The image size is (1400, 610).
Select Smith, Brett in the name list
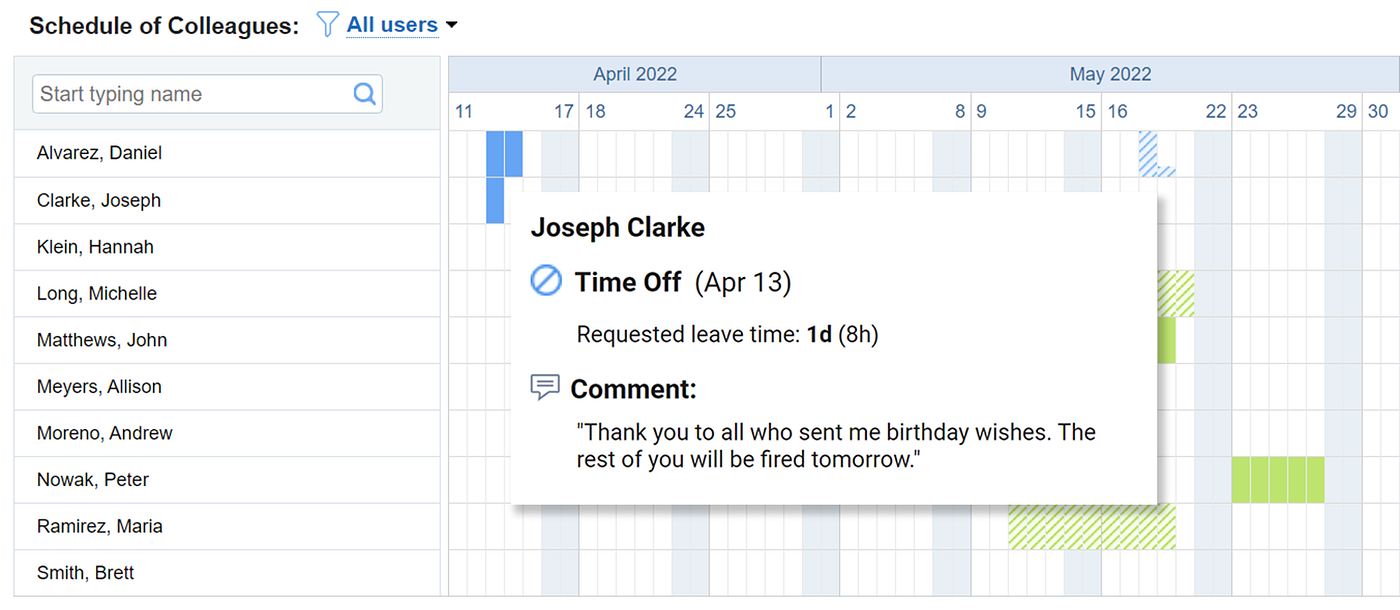pos(85,573)
